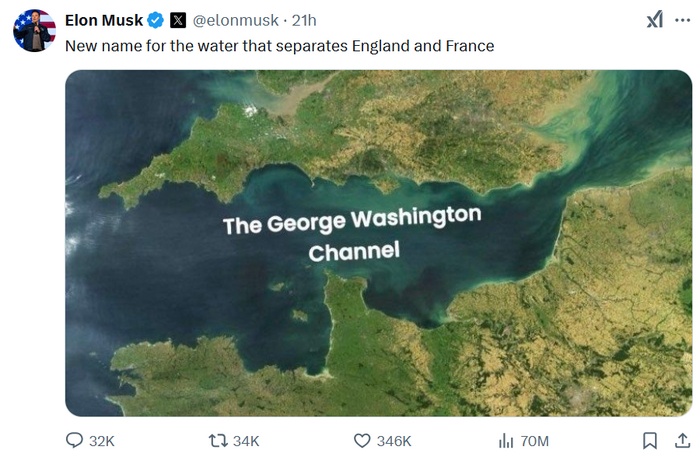The image size is (700, 457).
Task: Click the views analytics bar-chart icon
Action: tap(506, 441)
